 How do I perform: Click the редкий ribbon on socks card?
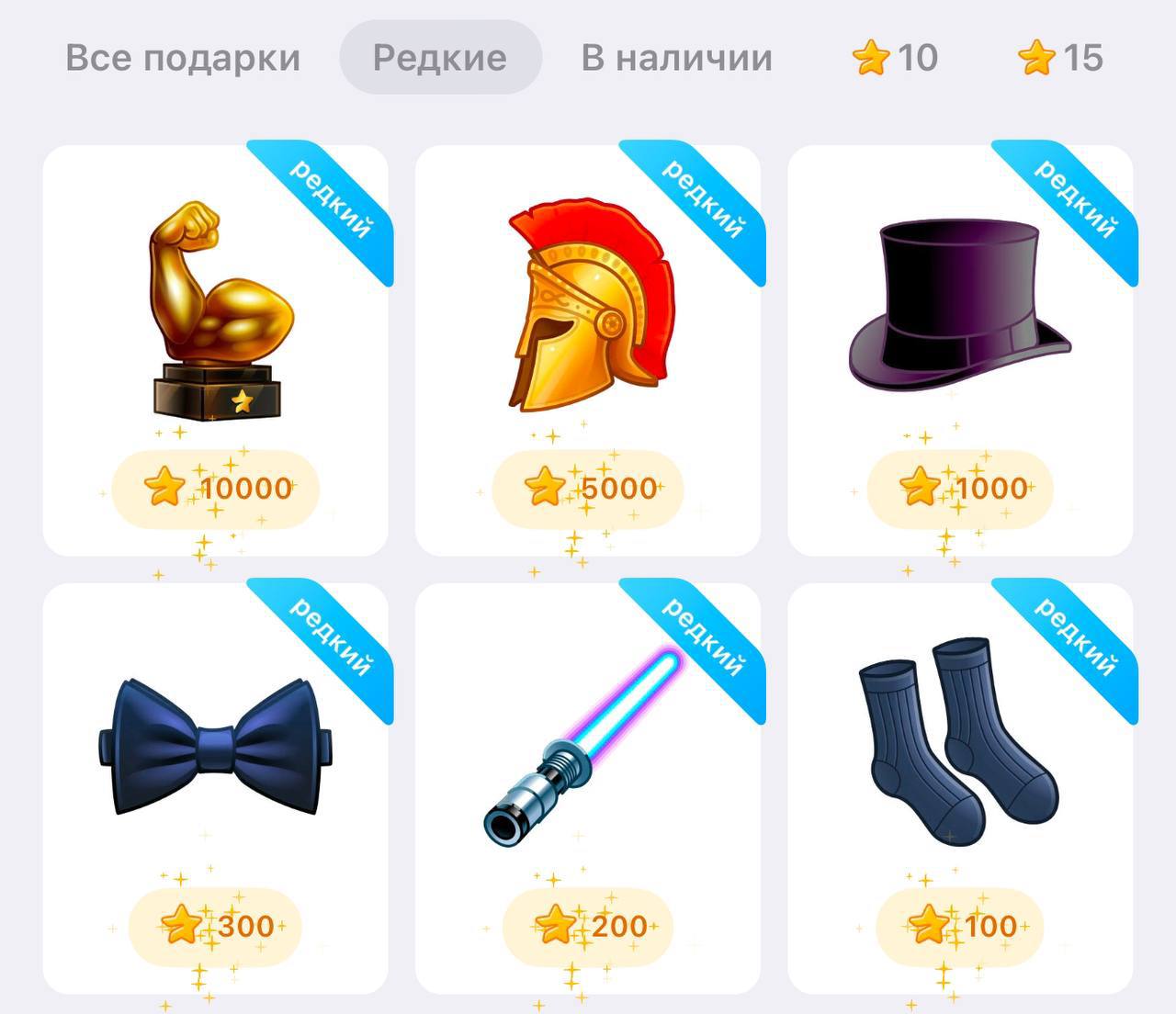(1075, 637)
